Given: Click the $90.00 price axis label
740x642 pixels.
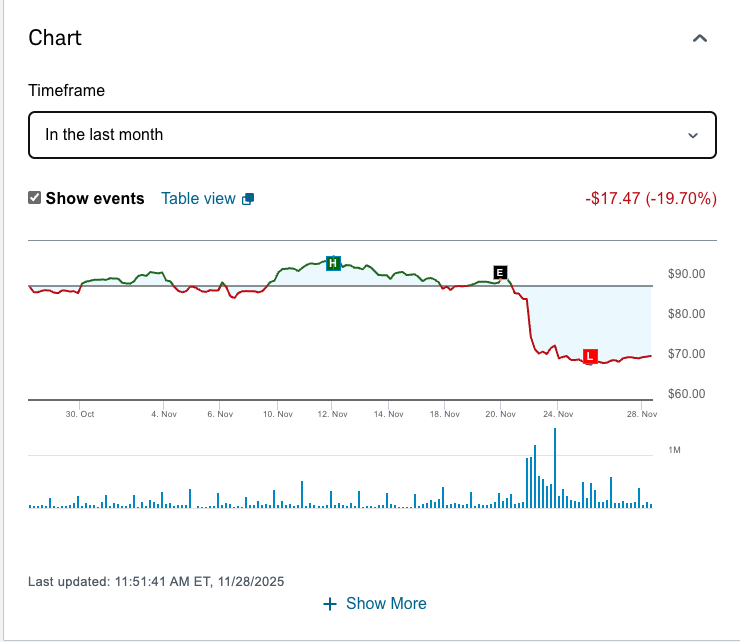Looking at the screenshot, I should tap(686, 274).
